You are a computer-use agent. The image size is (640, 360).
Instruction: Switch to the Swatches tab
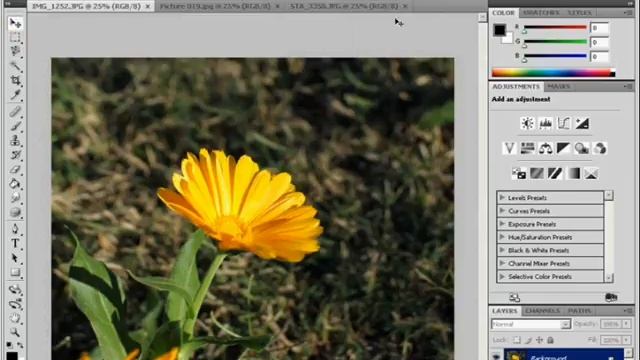coord(541,13)
